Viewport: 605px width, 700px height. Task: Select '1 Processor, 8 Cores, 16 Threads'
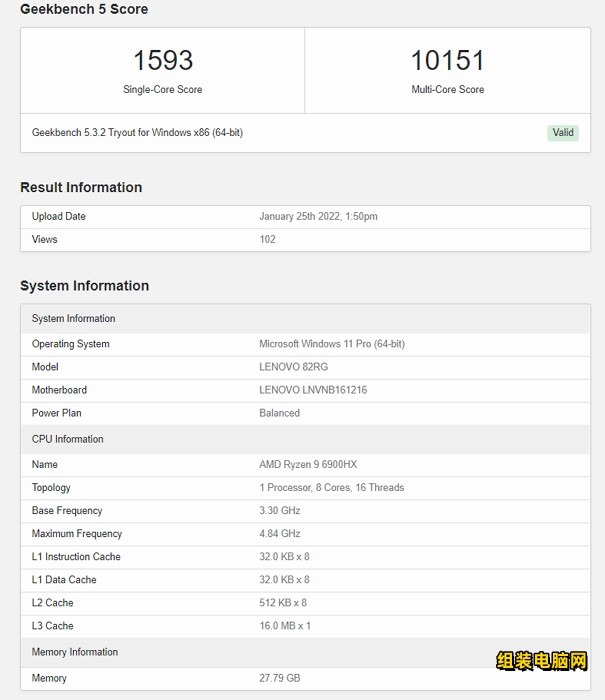click(x=332, y=488)
